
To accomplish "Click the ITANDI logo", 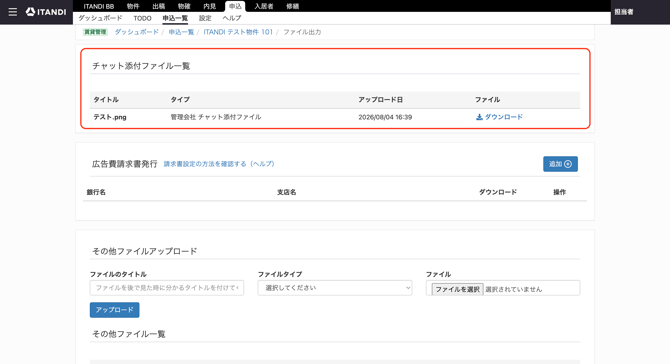I will tap(46, 12).
